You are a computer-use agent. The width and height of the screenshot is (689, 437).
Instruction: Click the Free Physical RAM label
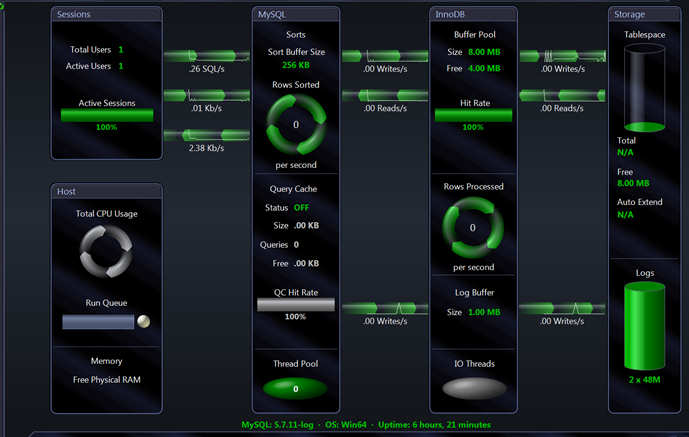[107, 380]
